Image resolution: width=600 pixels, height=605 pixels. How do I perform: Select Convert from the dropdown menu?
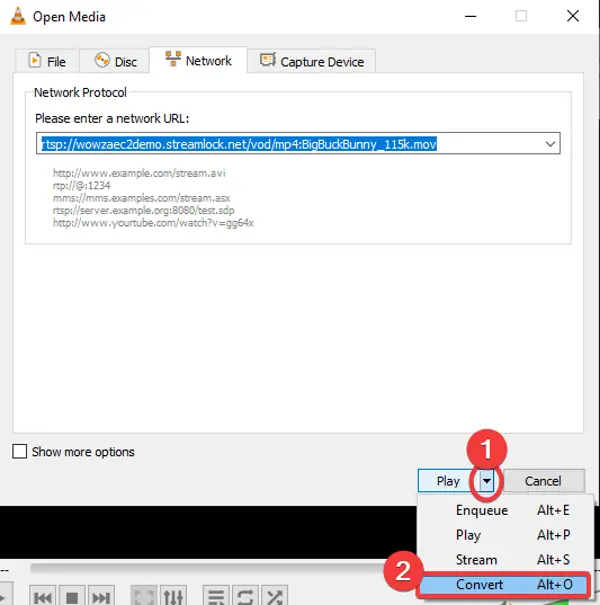[503, 584]
